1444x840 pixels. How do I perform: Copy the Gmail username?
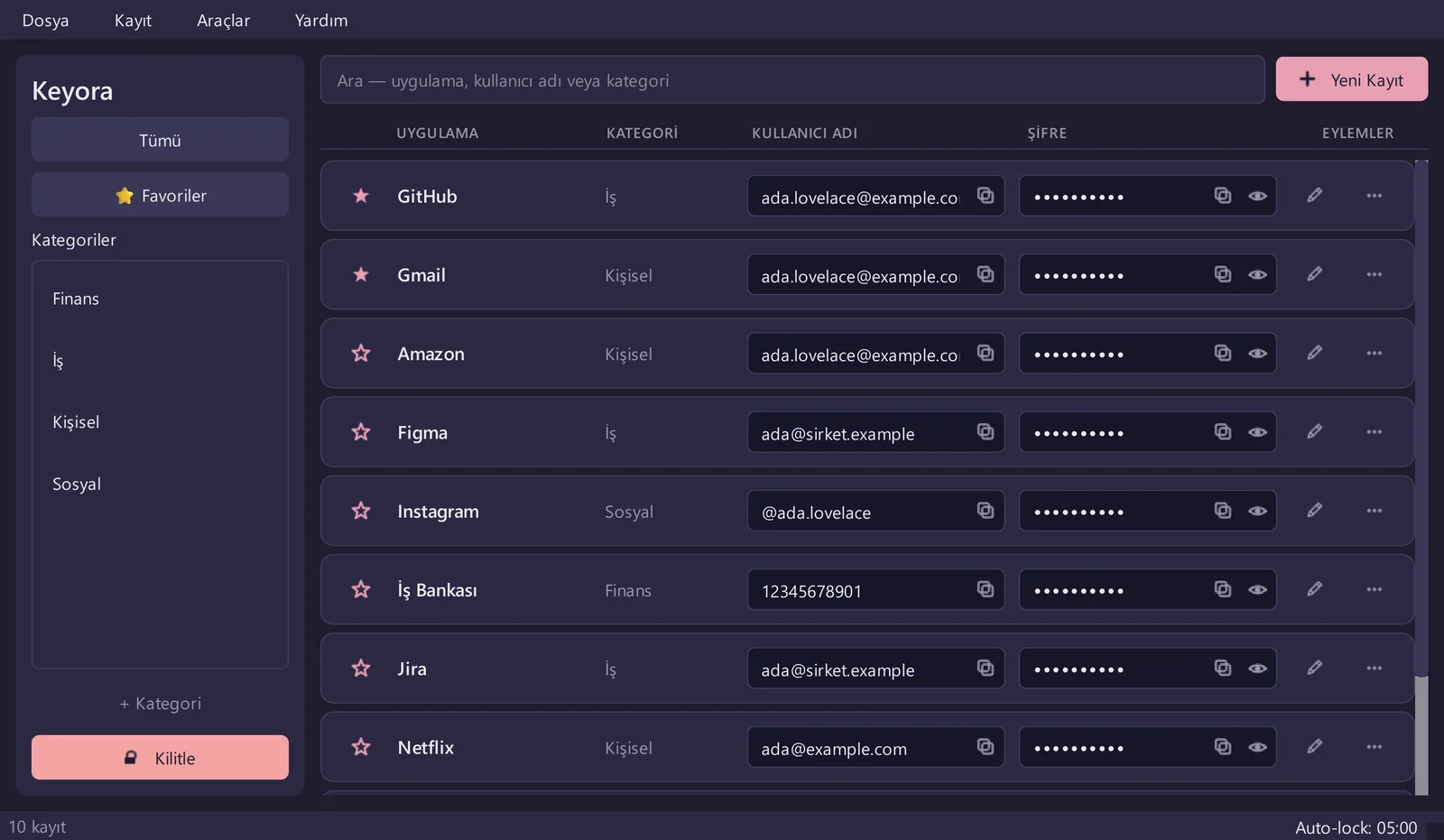[x=986, y=274]
